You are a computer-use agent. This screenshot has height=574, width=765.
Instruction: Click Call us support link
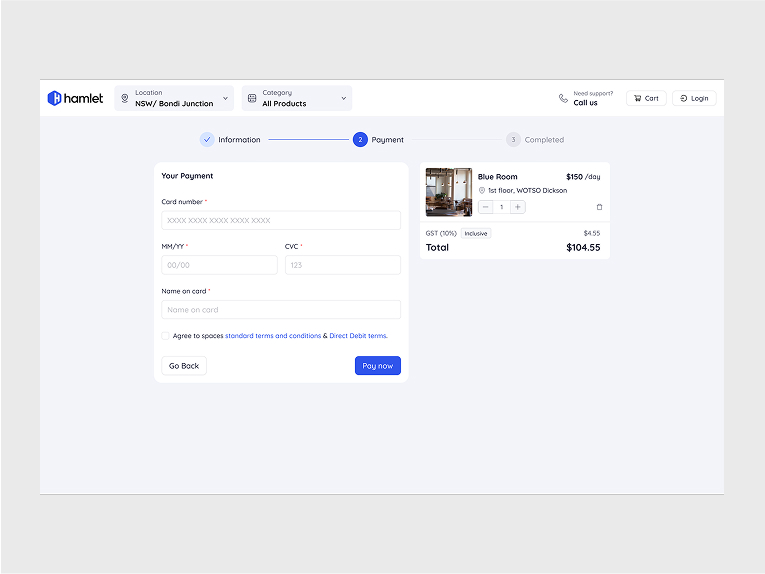[x=585, y=103]
